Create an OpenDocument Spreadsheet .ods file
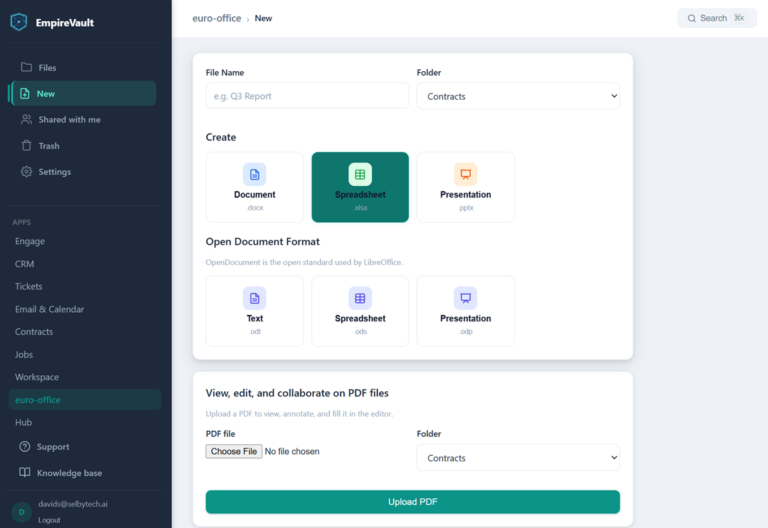The image size is (768, 528). click(x=360, y=311)
